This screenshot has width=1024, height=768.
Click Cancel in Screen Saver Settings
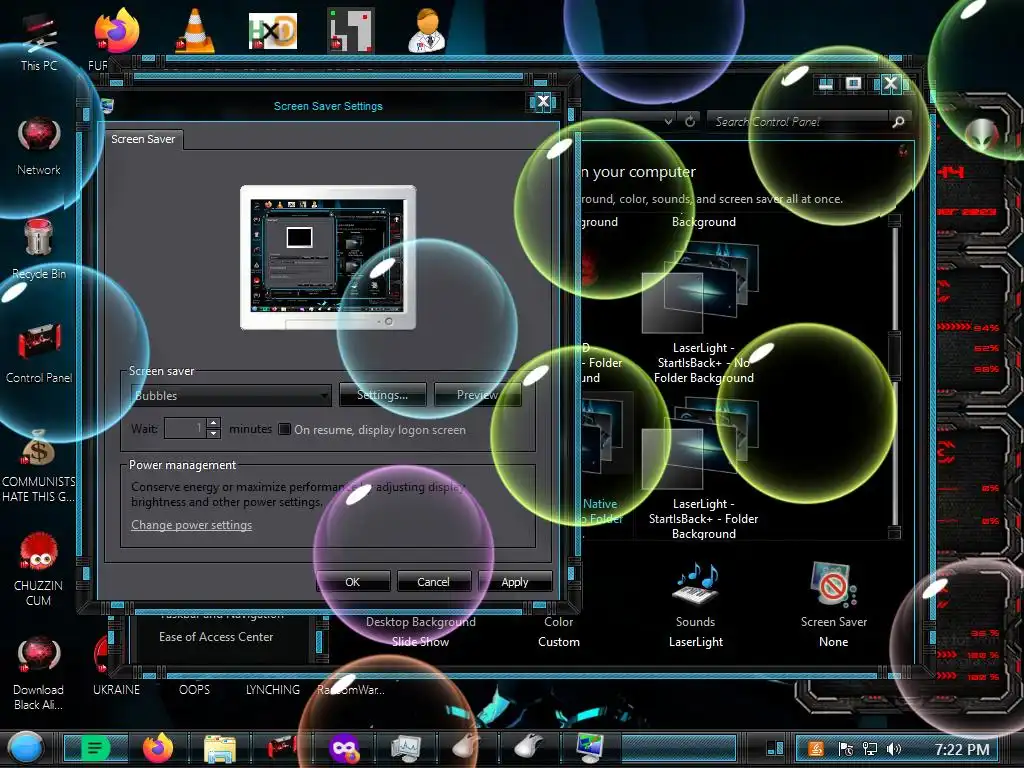[434, 582]
